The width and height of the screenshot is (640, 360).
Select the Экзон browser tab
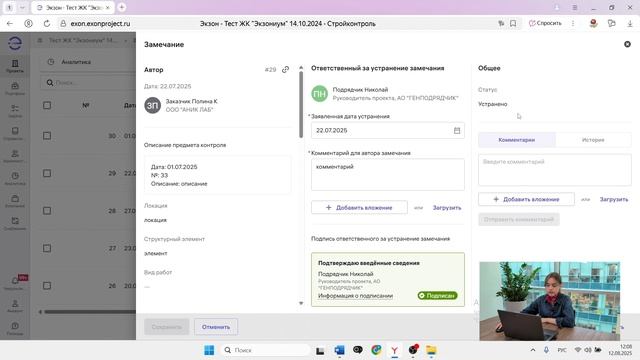[x=73, y=7]
